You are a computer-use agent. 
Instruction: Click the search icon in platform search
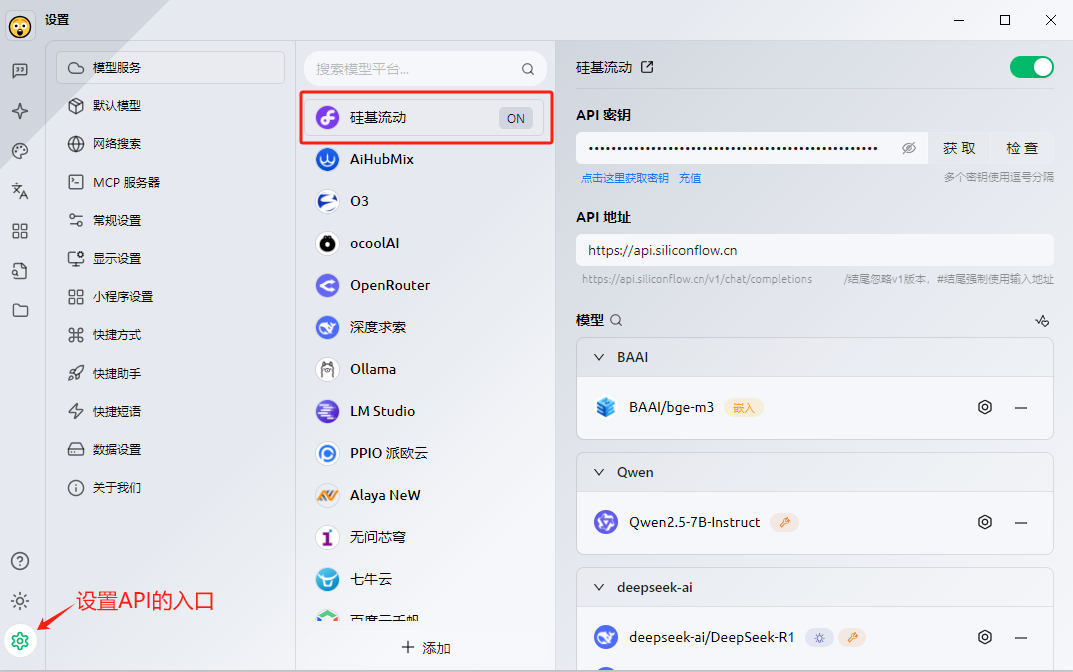coord(528,69)
